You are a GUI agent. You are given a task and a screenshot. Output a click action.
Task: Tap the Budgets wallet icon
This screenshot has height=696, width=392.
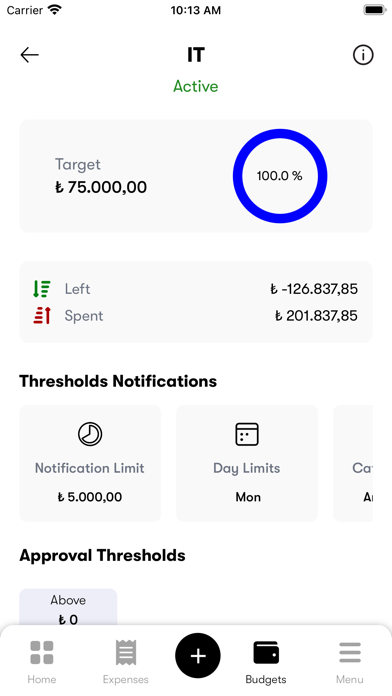[x=266, y=652]
